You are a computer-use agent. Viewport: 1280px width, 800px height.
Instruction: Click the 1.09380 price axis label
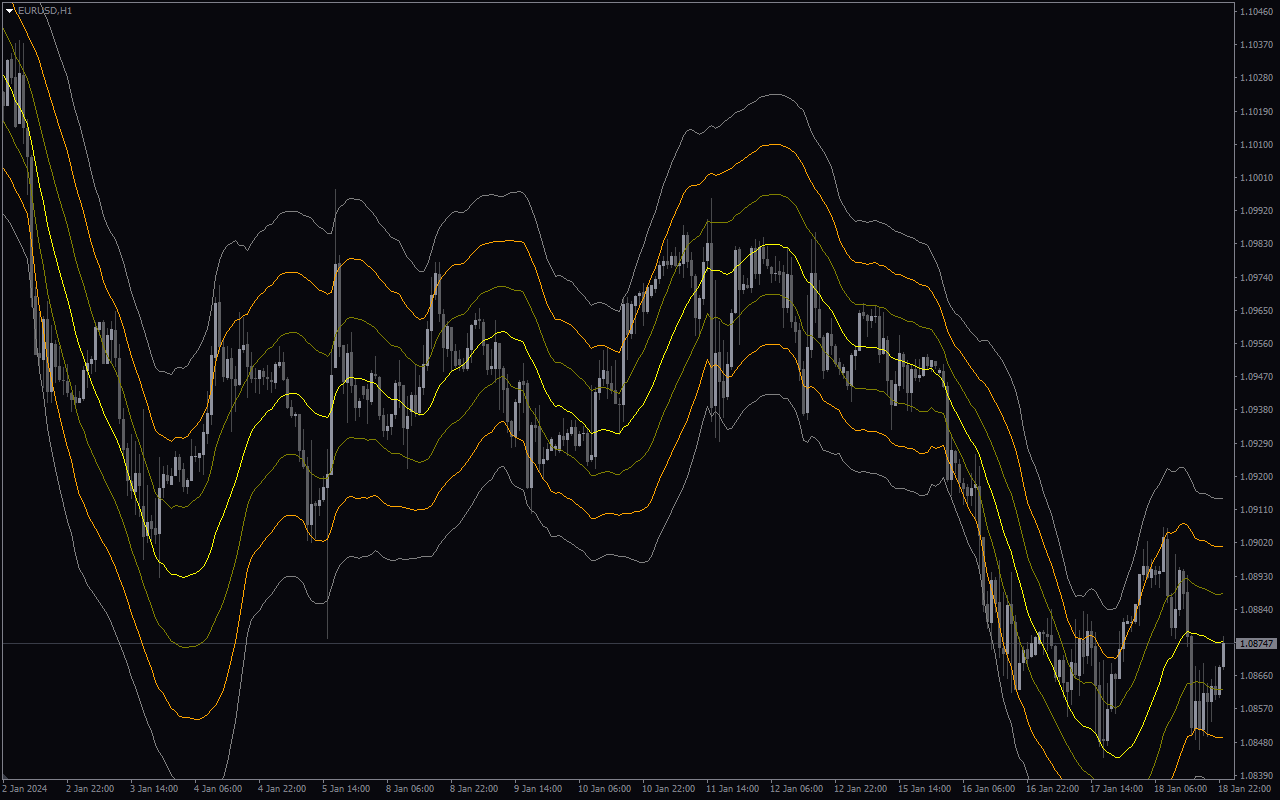[x=1256, y=410]
